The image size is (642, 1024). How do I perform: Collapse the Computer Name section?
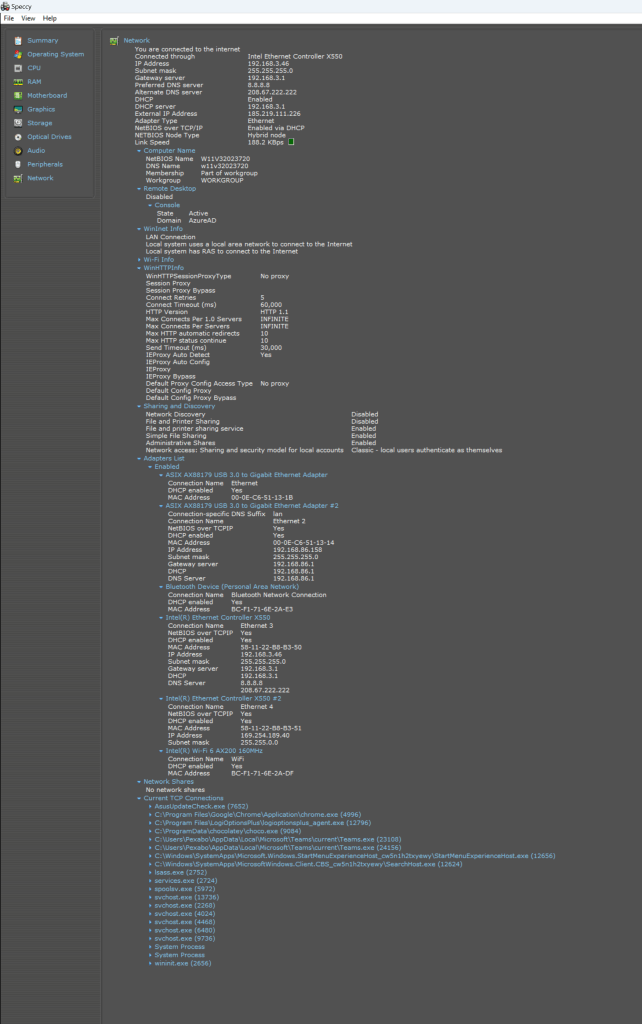[x=139, y=151]
